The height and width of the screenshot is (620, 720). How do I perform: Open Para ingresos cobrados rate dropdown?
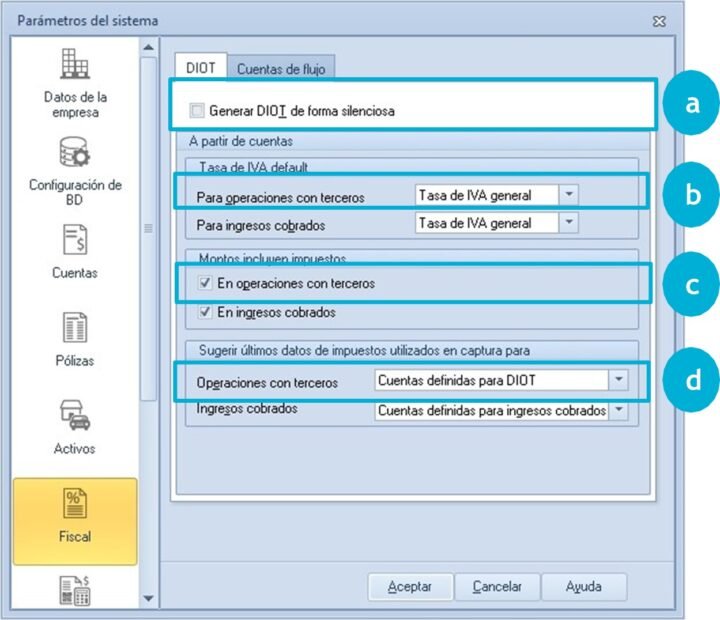tap(568, 223)
